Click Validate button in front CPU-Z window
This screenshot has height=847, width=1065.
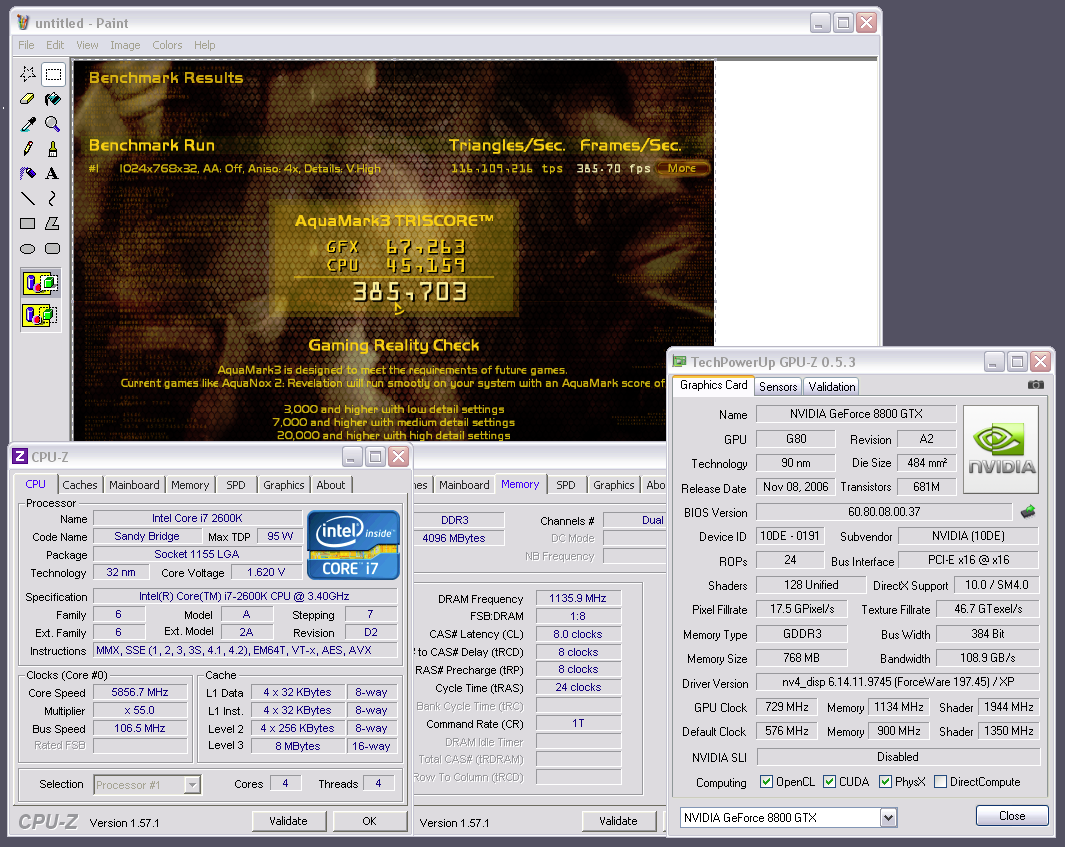pyautogui.click(x=289, y=821)
